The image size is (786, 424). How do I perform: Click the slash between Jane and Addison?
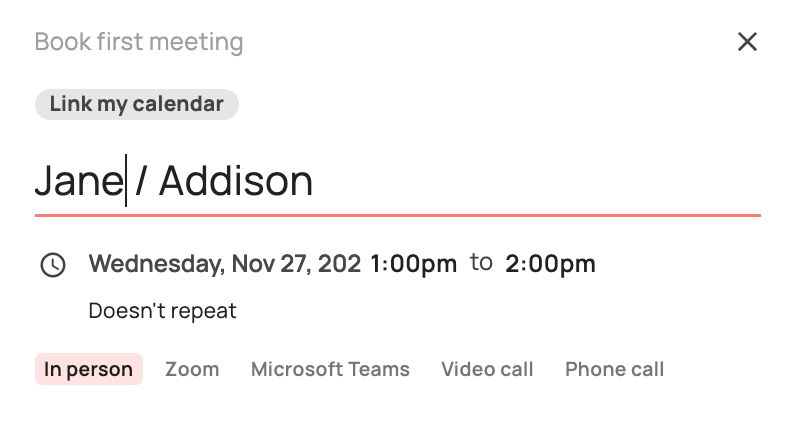click(141, 180)
